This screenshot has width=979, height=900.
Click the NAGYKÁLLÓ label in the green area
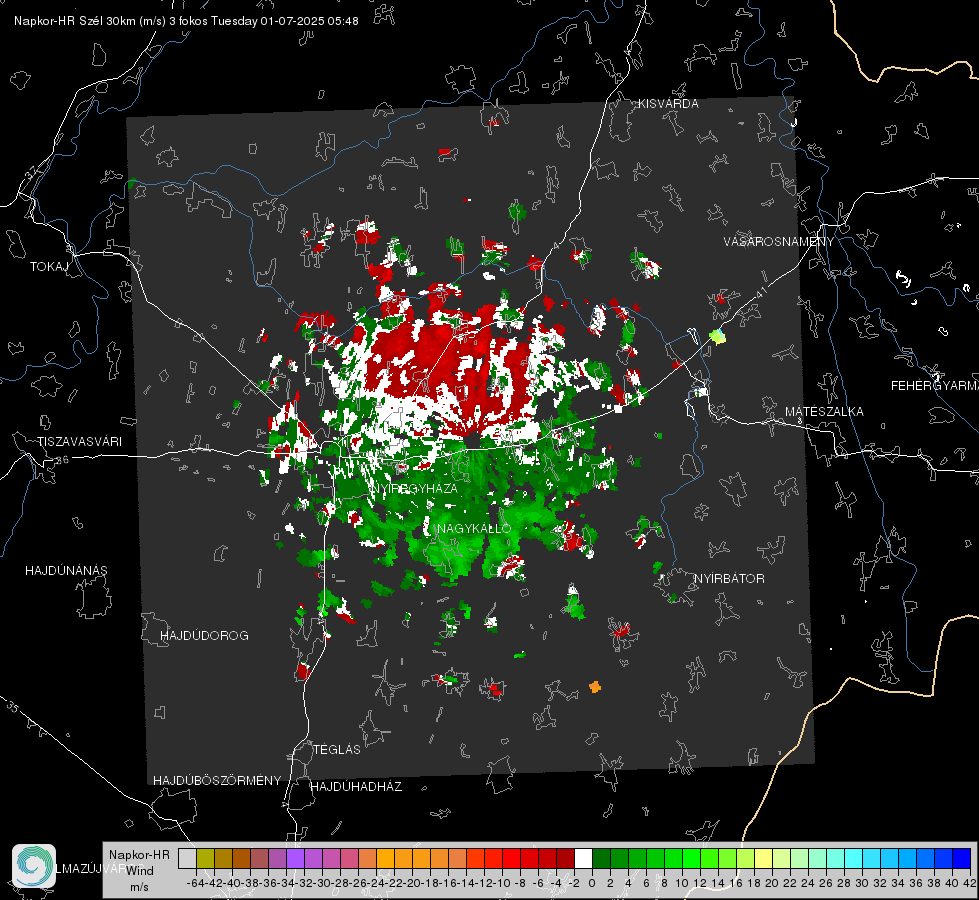coord(474,528)
